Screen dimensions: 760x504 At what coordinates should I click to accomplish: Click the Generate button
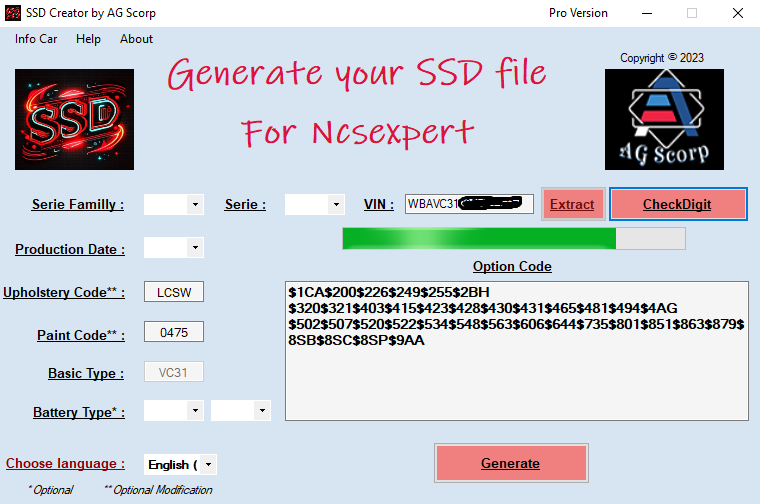[510, 463]
